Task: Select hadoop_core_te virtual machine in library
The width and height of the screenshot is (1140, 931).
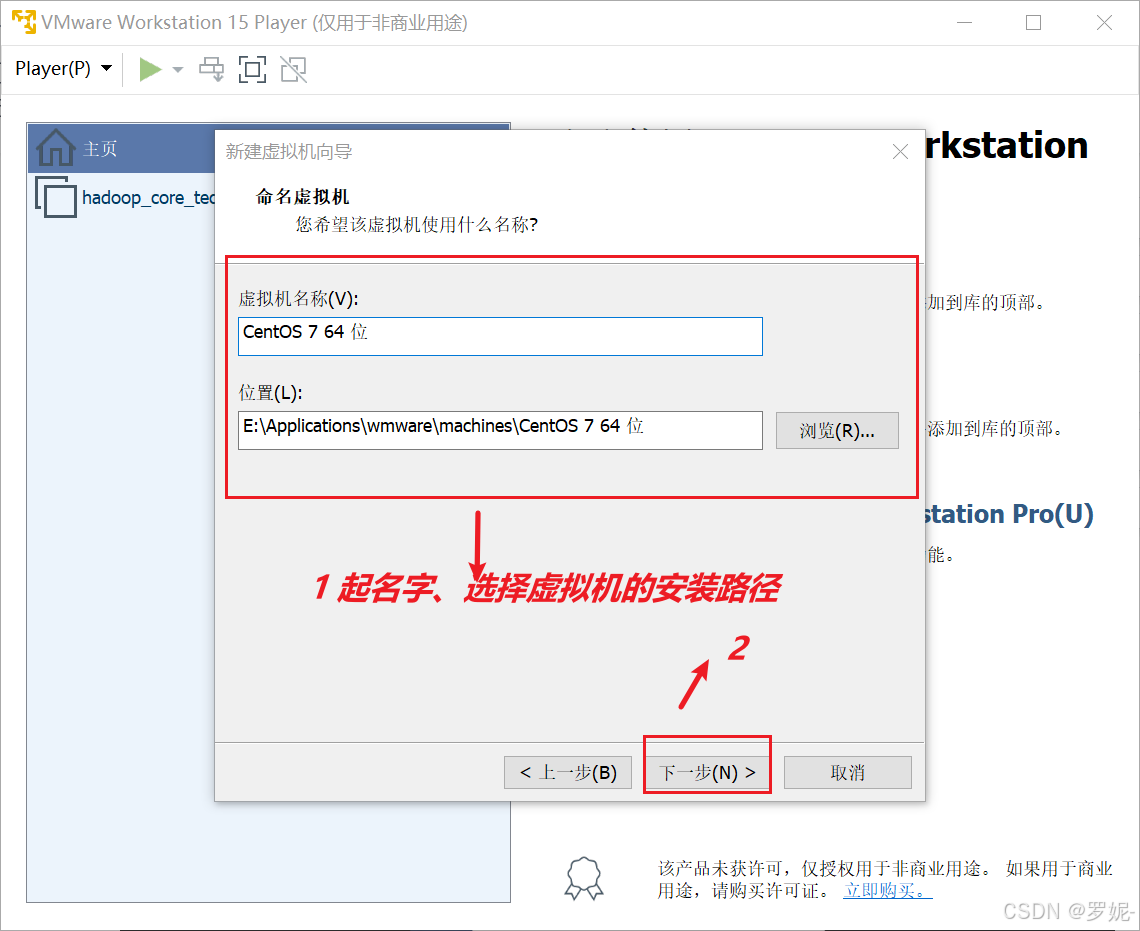Action: (x=127, y=197)
